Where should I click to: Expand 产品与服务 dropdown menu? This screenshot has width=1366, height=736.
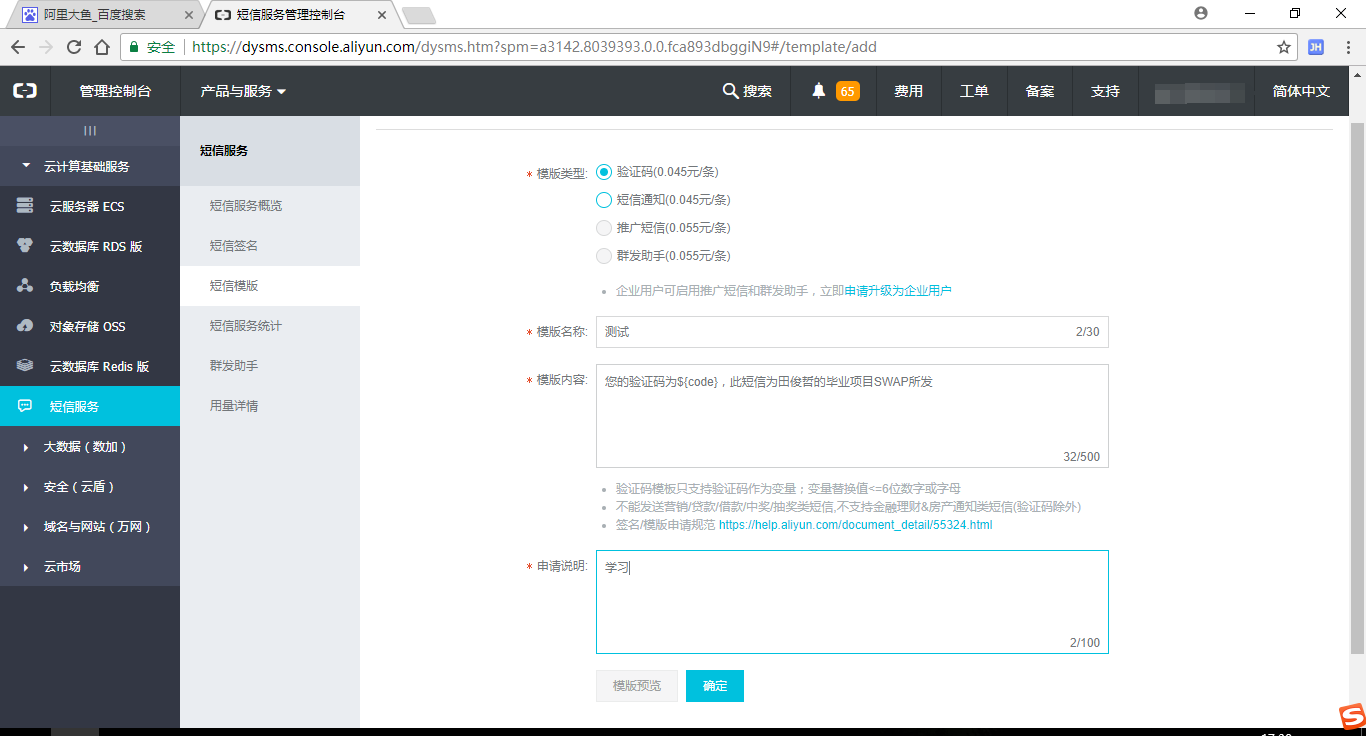click(x=243, y=91)
